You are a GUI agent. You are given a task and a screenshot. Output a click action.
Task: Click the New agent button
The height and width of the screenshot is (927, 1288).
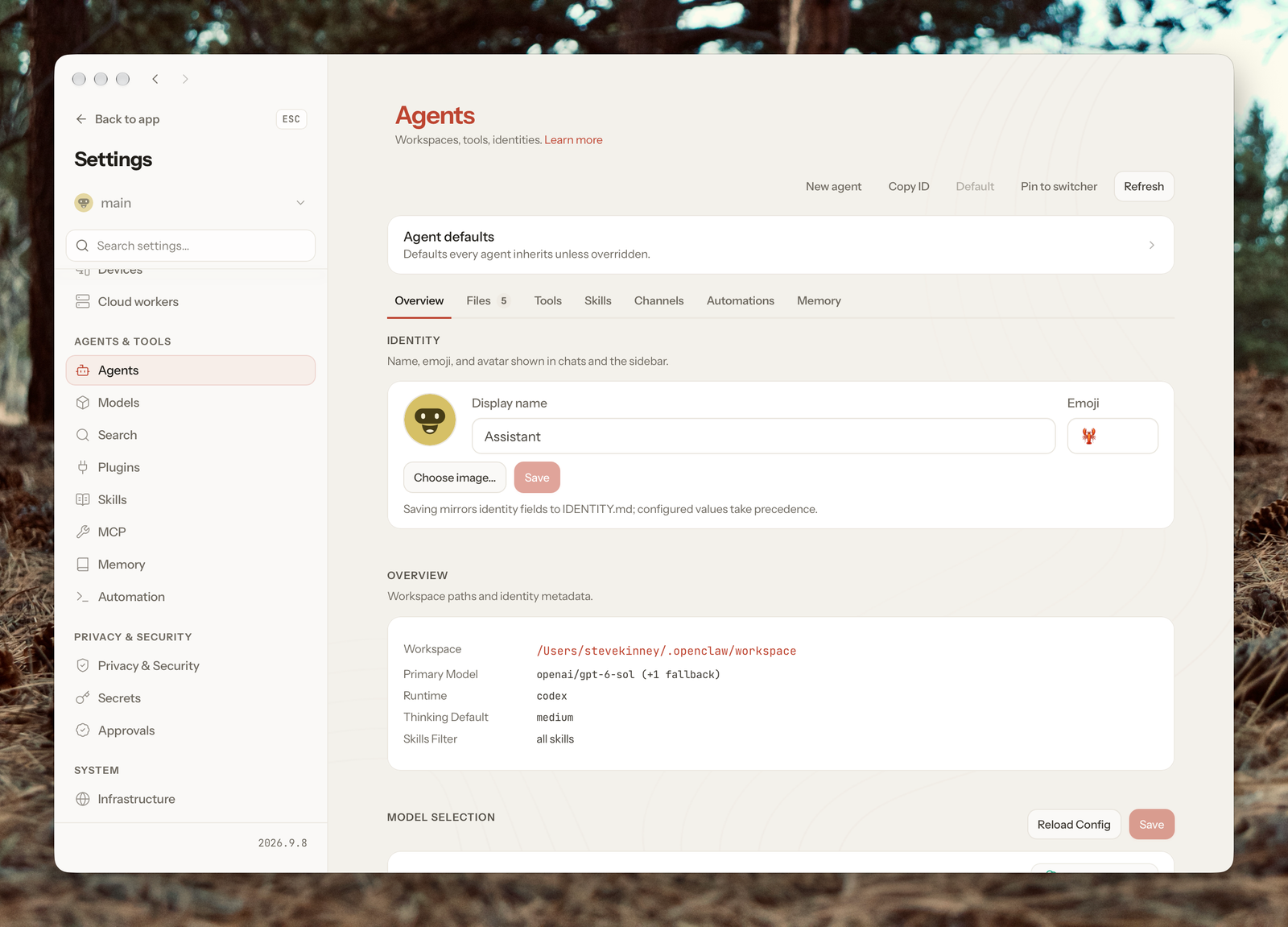pyautogui.click(x=833, y=186)
